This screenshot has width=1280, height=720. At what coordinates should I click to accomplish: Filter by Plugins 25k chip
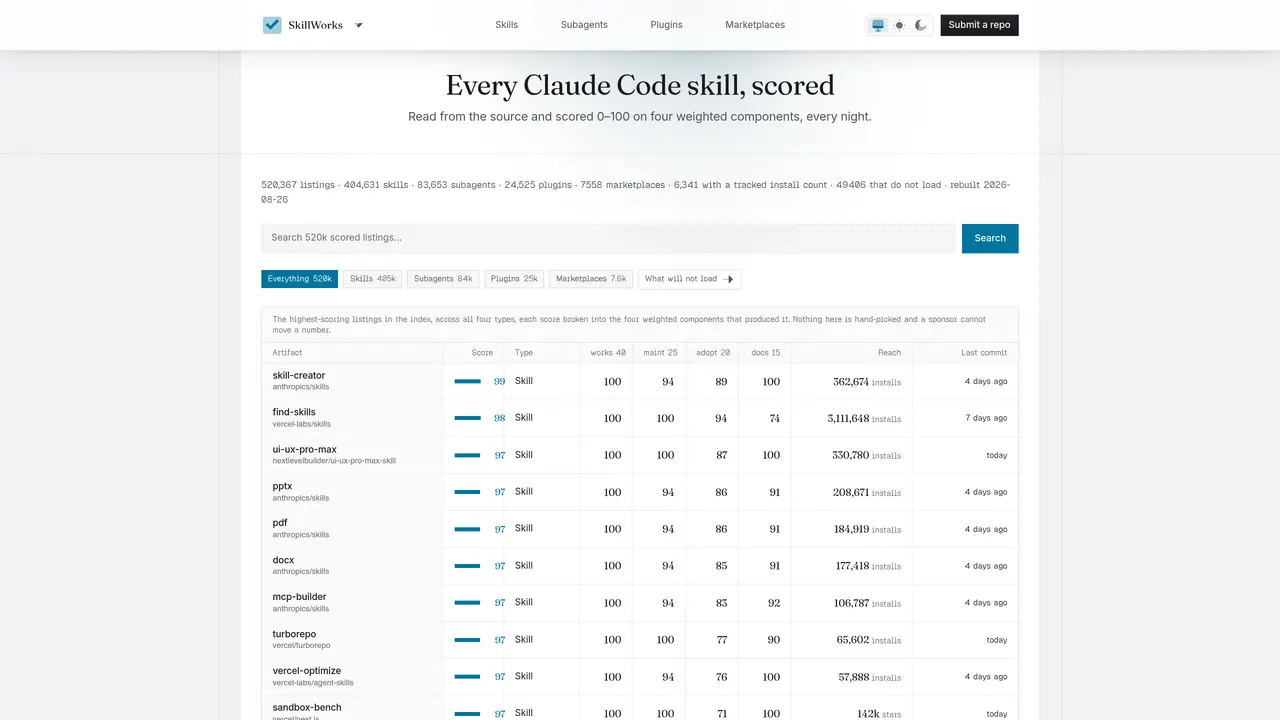tap(514, 279)
